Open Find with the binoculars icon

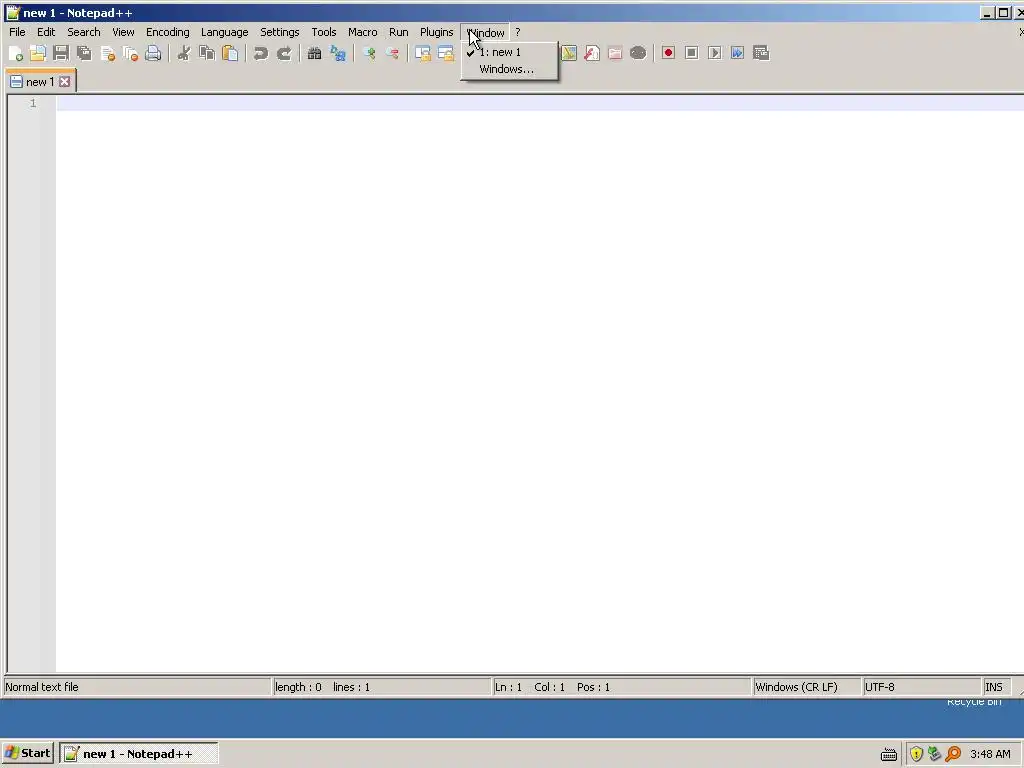pyautogui.click(x=314, y=54)
